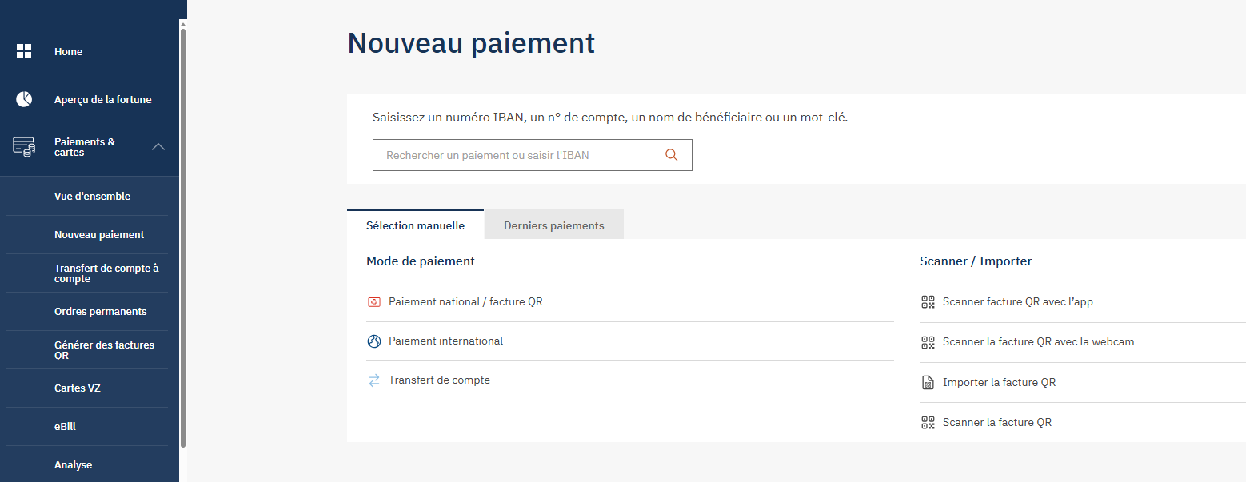Open Ordres permanents in sidebar
This screenshot has width=1246, height=482.
[100, 311]
